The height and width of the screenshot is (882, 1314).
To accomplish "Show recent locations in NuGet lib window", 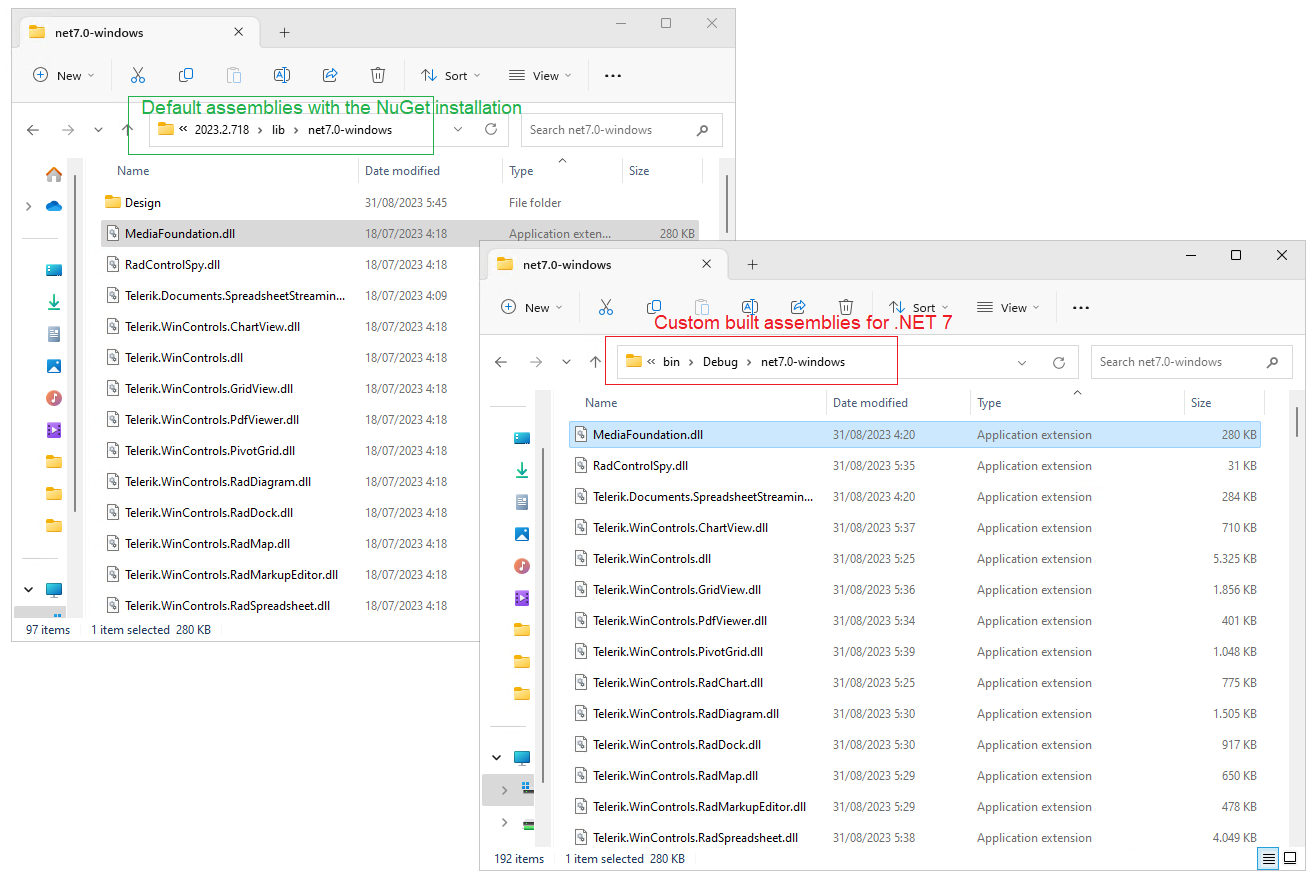I will pos(98,130).
